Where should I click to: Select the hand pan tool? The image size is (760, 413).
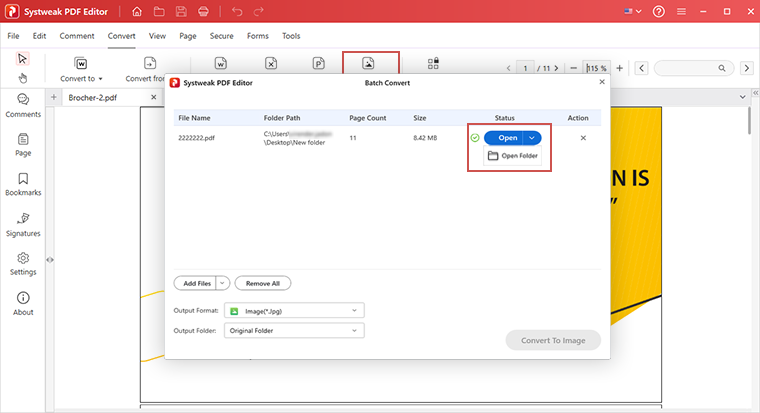(x=22, y=78)
